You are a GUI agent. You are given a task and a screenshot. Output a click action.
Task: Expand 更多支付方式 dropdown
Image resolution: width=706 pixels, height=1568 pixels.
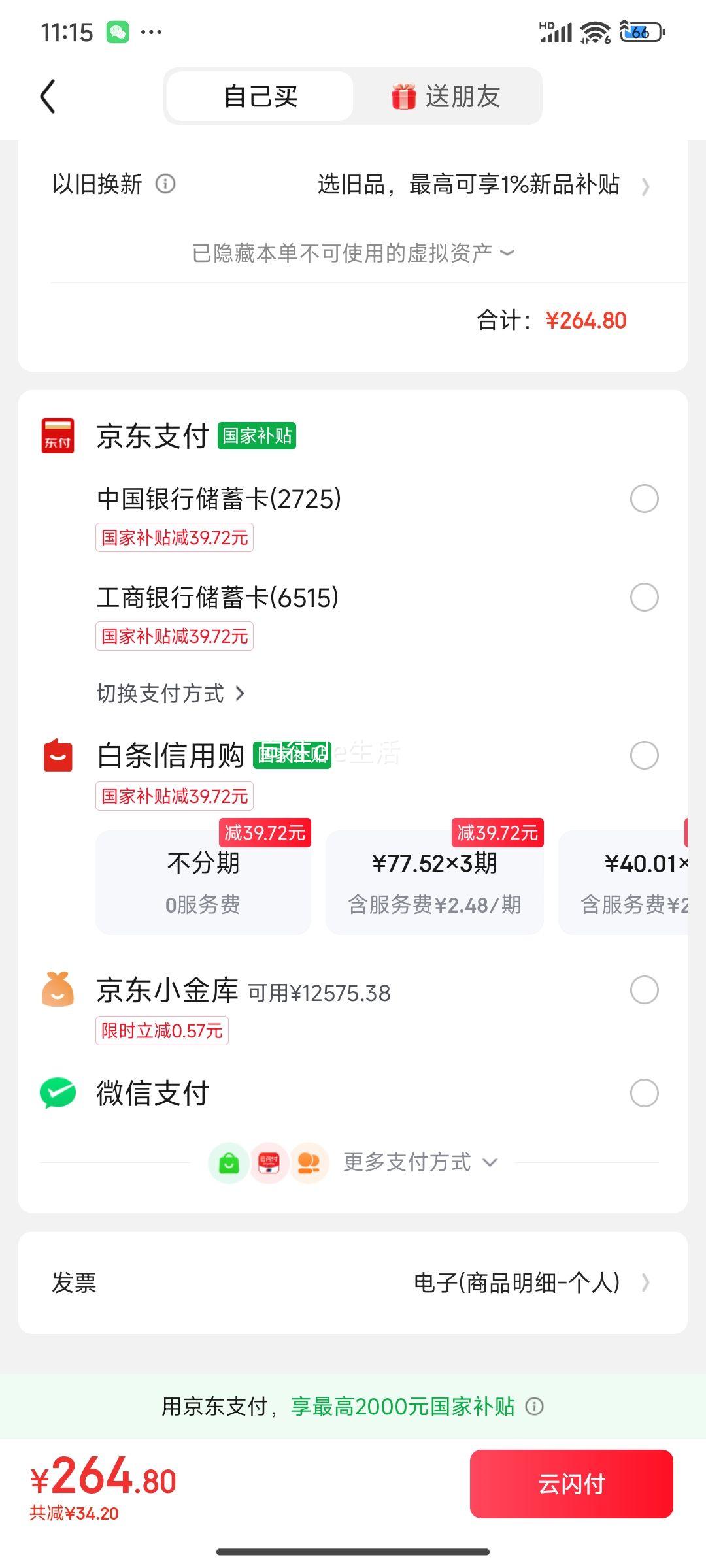click(420, 1162)
